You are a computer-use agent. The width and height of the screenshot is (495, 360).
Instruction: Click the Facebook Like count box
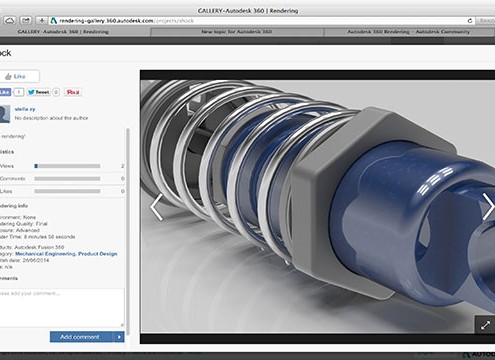pyautogui.click(x=19, y=92)
